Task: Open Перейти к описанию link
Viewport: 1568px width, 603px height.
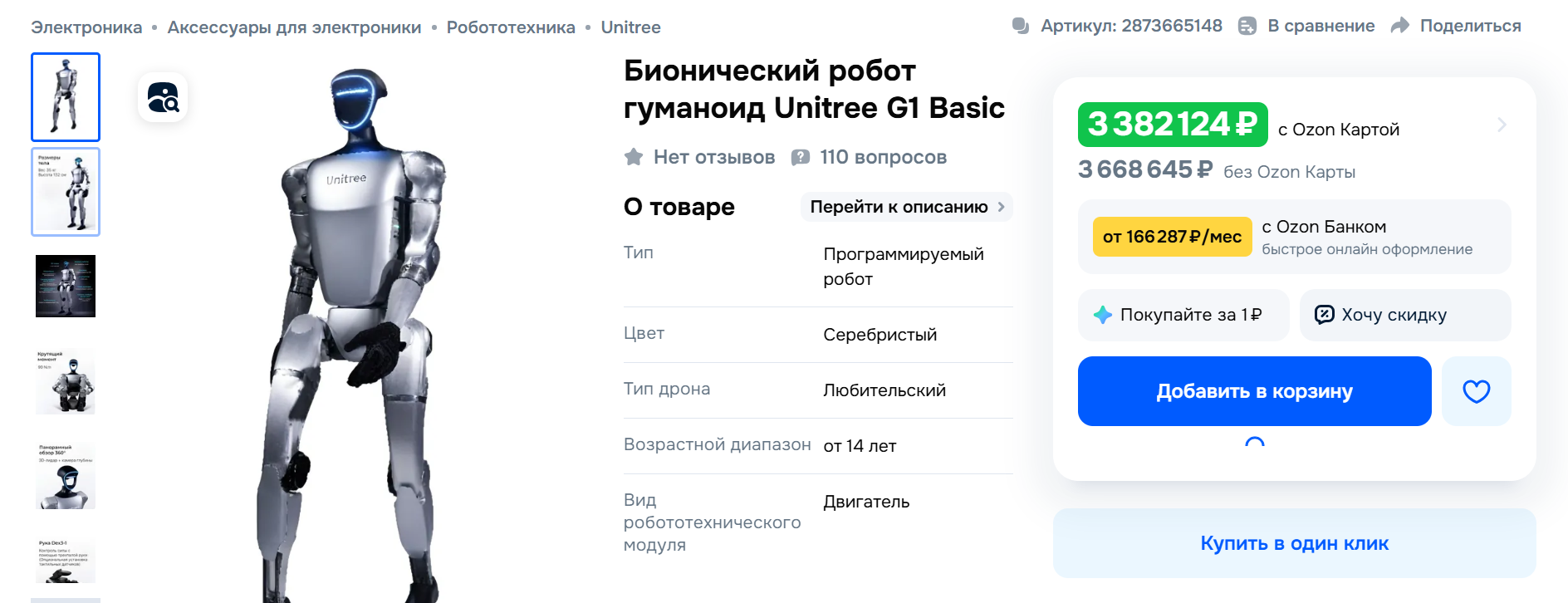Action: [x=906, y=207]
